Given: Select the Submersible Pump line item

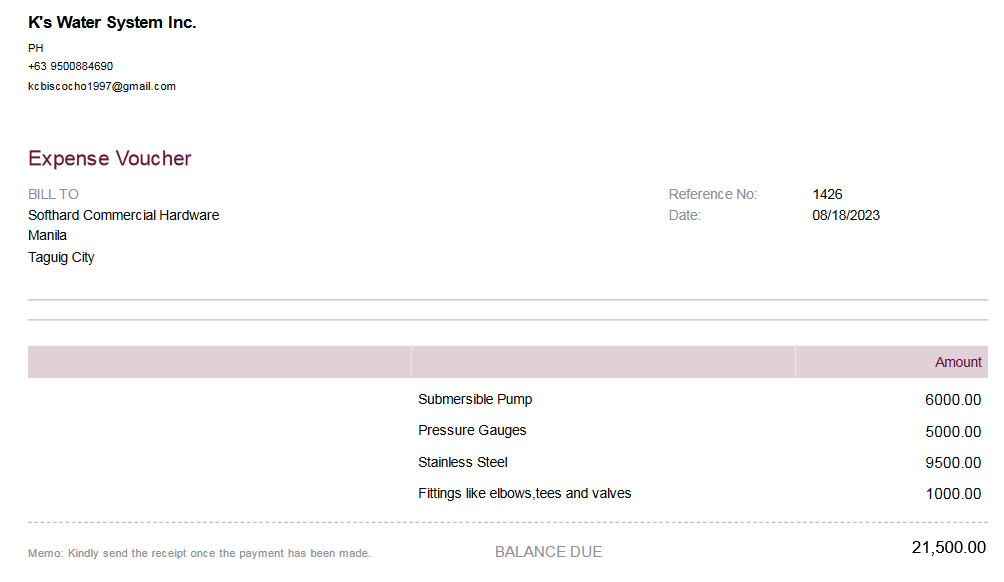Looking at the screenshot, I should point(475,399).
